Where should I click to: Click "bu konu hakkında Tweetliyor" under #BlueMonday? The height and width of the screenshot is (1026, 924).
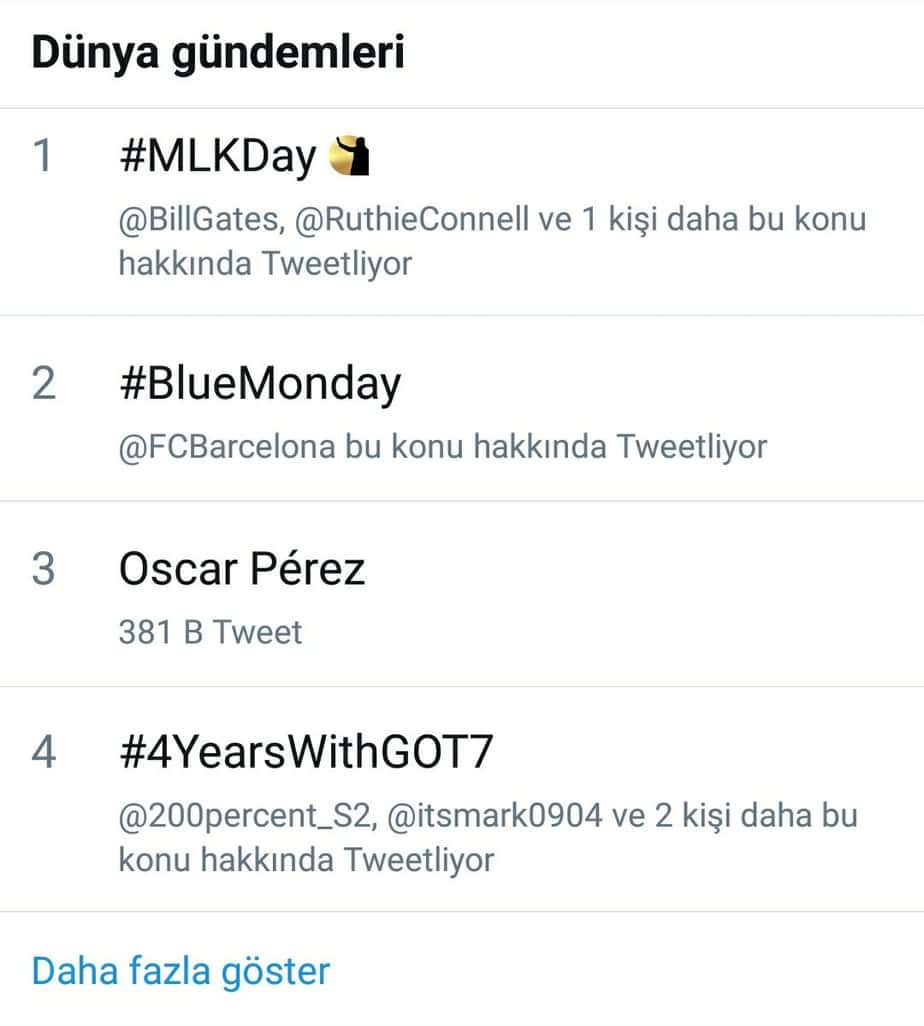pos(556,446)
